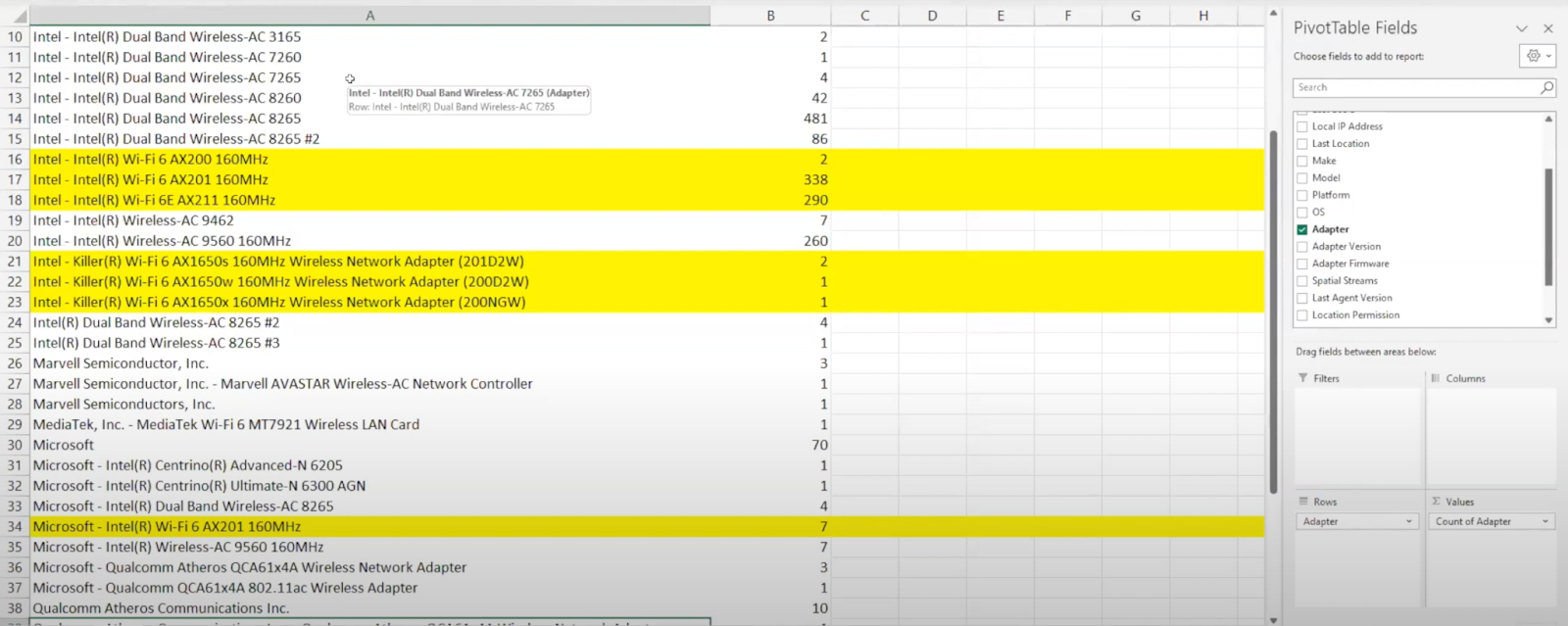Enable the Model field checkbox
1568x626 pixels.
coord(1302,178)
